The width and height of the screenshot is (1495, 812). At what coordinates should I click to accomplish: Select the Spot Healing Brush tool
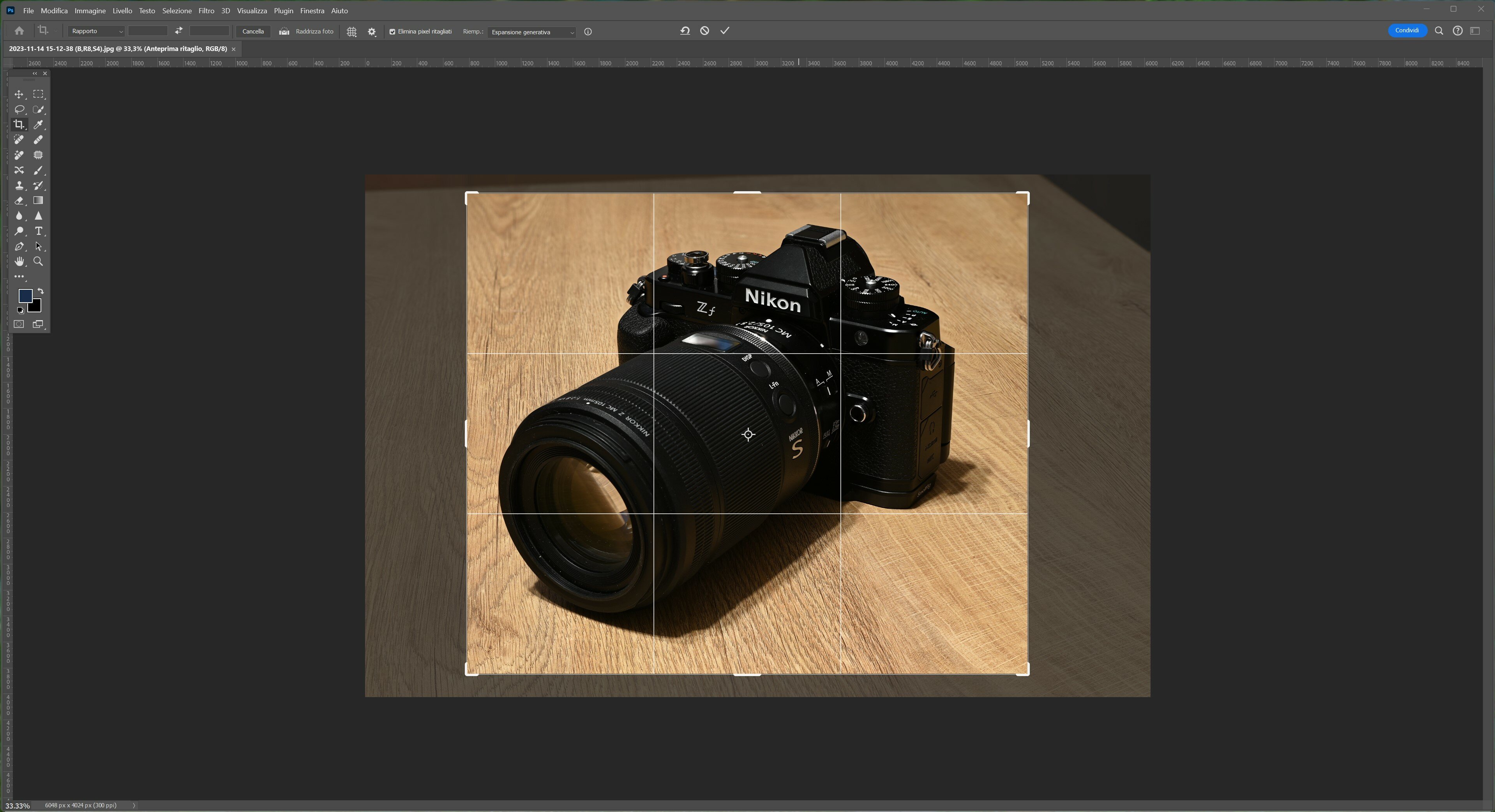19,140
